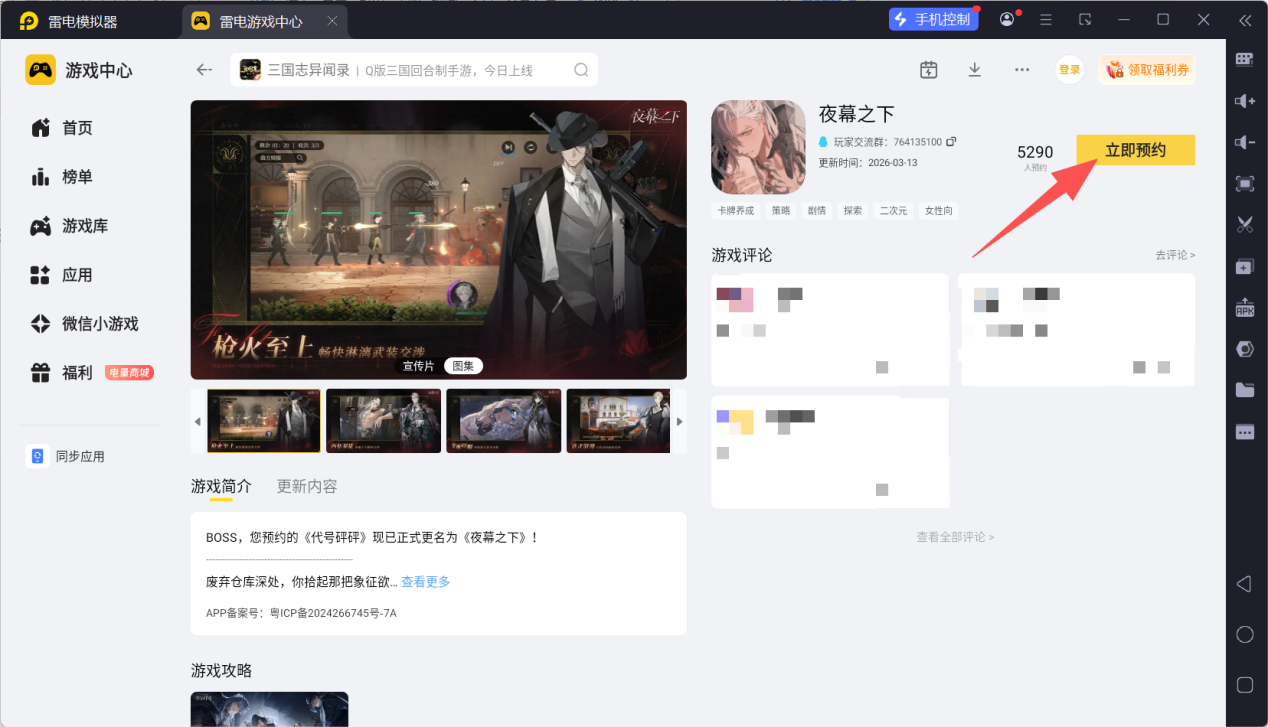Switch to the 宣传片 media tab
The width and height of the screenshot is (1268, 727).
pos(418,366)
